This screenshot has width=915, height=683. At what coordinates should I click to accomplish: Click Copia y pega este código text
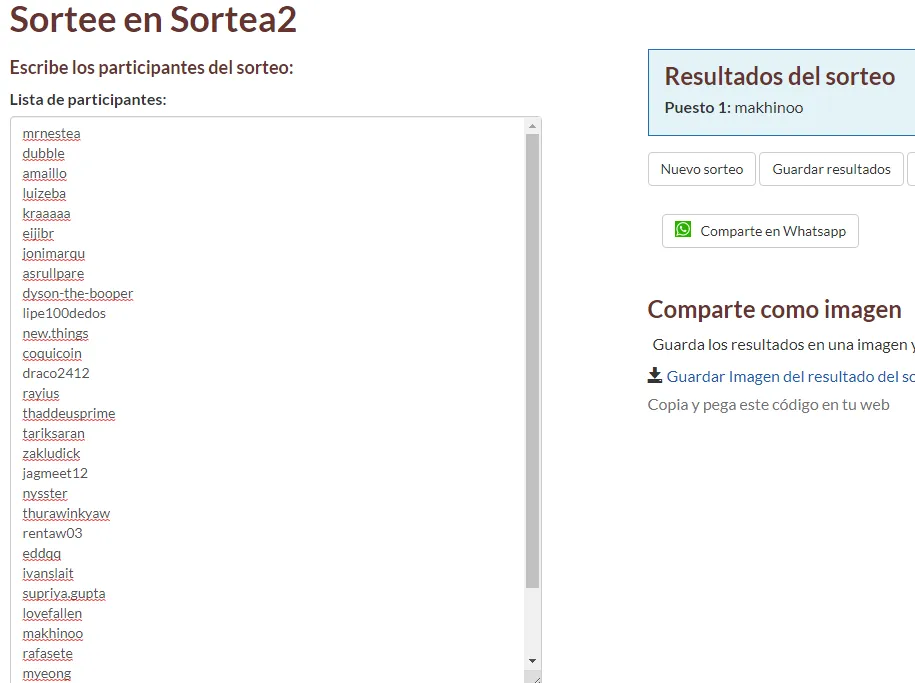769,405
